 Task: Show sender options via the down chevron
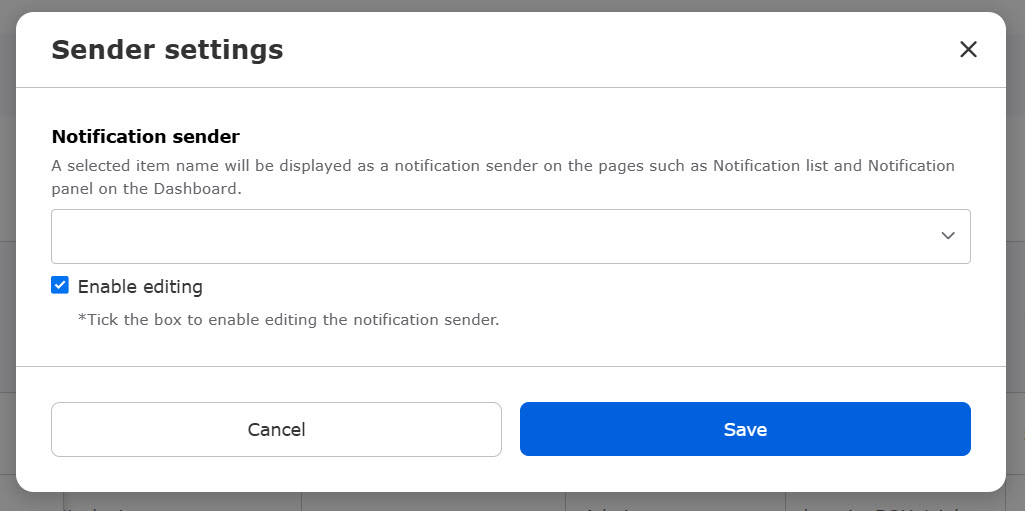point(947,236)
